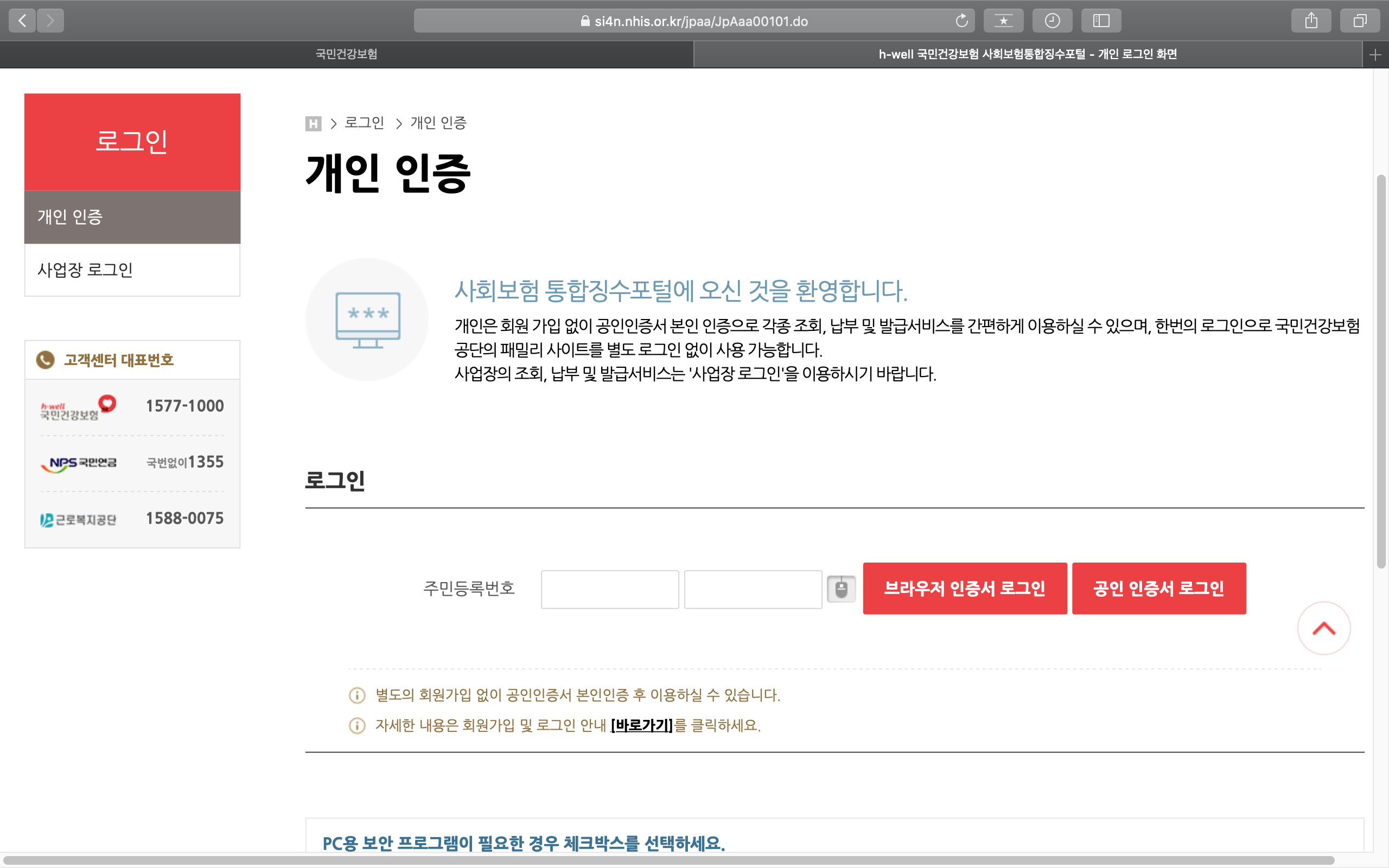The width and height of the screenshot is (1389, 868).
Task: Click 공인 인증서 로그인 button
Action: point(1158,589)
